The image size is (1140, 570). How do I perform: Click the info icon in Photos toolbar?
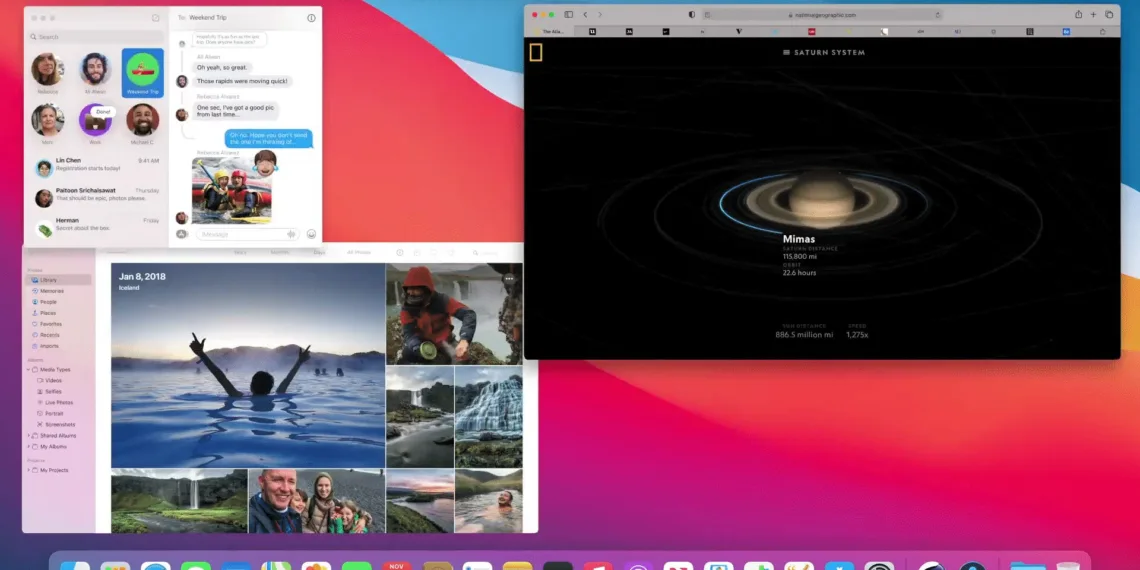(x=400, y=252)
